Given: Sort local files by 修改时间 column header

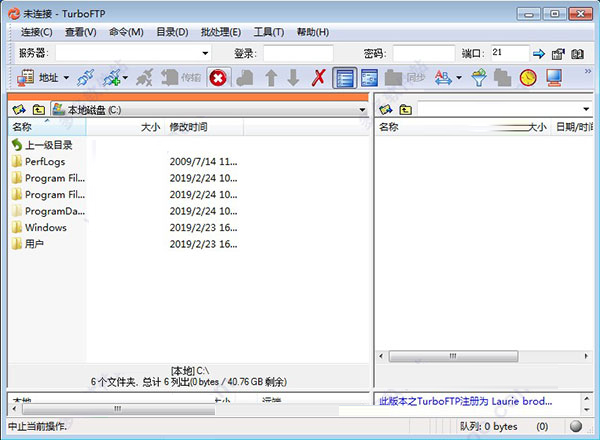Looking at the screenshot, I should coord(204,127).
